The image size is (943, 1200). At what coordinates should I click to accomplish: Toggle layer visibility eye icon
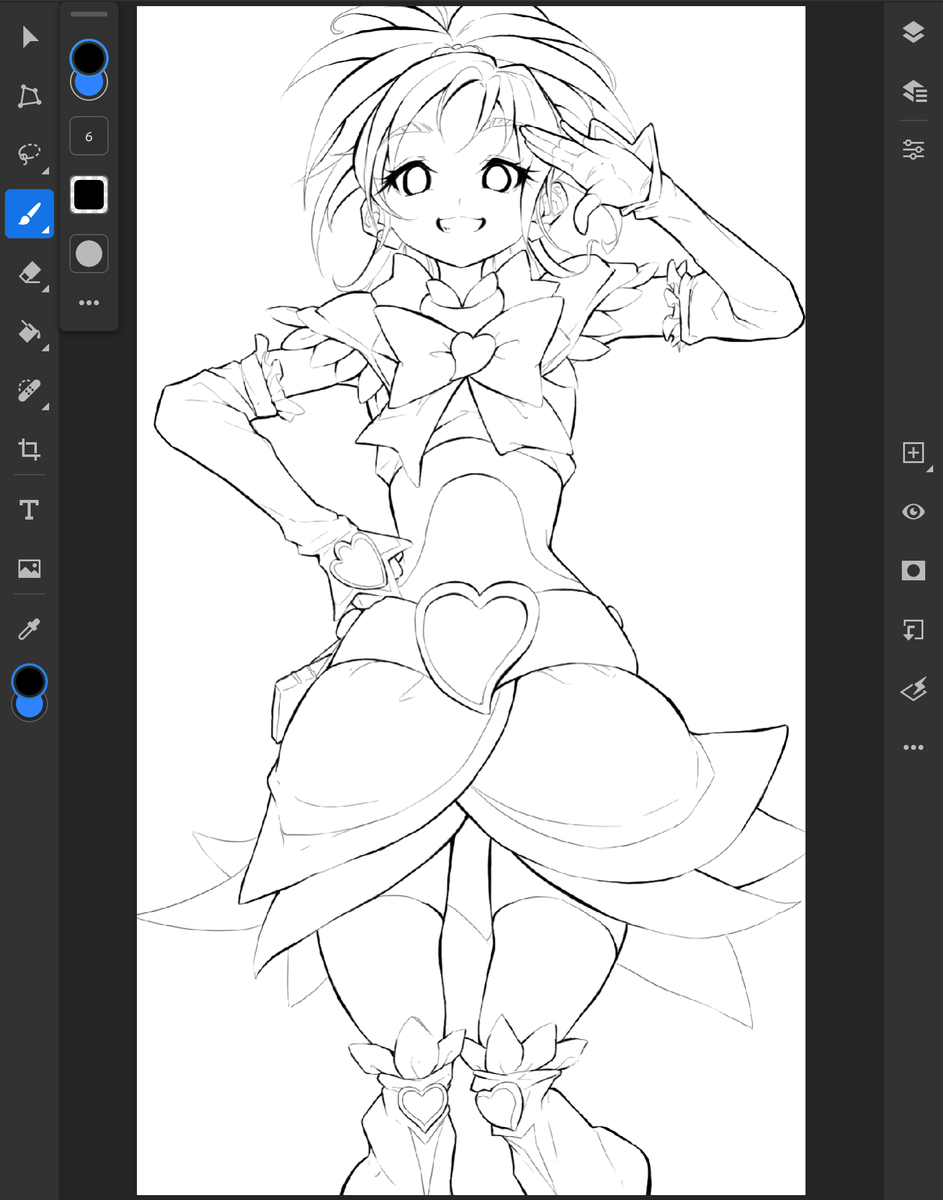pos(913,511)
